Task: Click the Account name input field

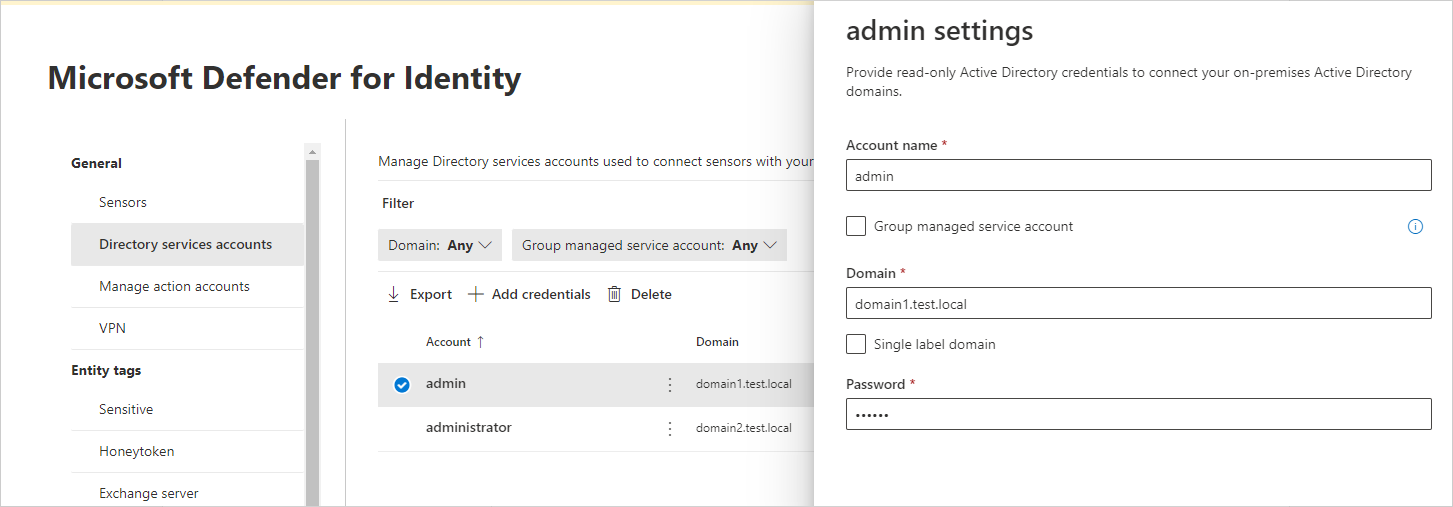Action: pyautogui.click(x=1139, y=176)
